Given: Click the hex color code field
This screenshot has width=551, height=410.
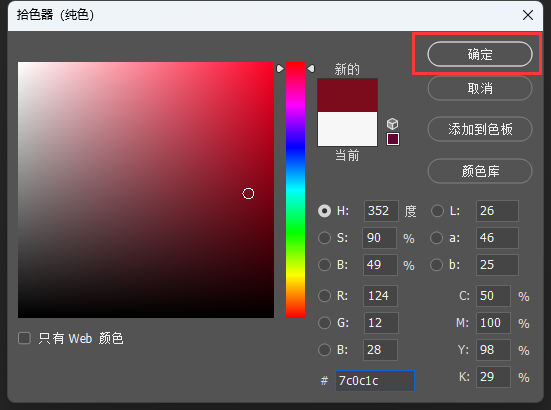Looking at the screenshot, I should (375, 381).
